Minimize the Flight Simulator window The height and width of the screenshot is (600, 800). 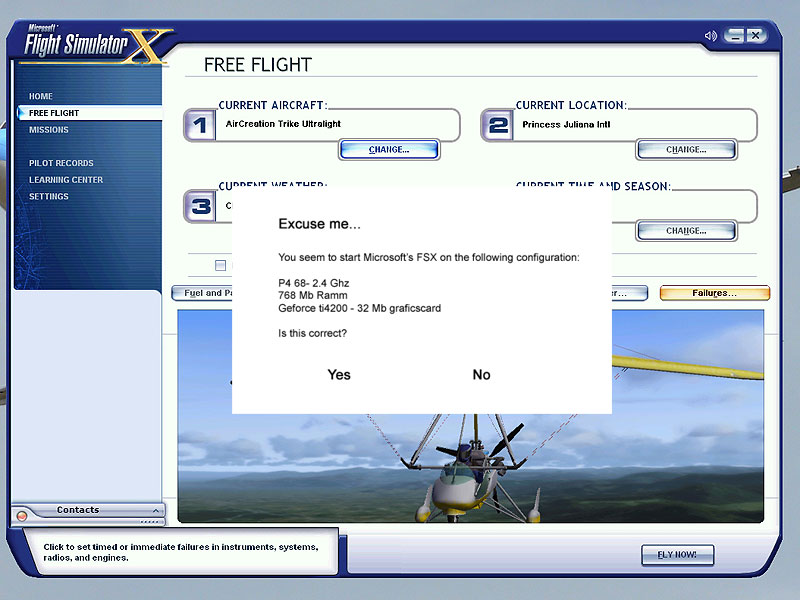click(735, 36)
